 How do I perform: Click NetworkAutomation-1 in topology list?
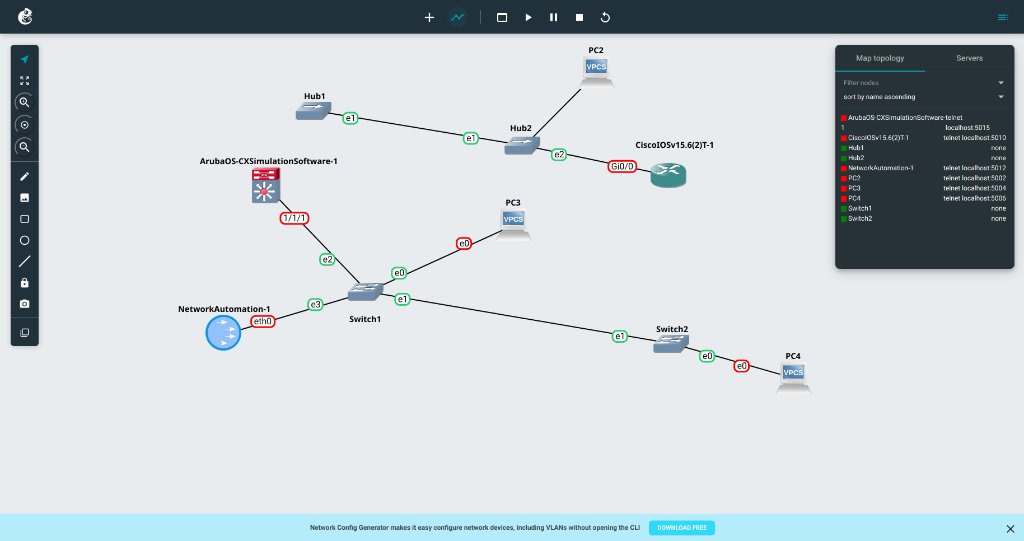click(880, 168)
